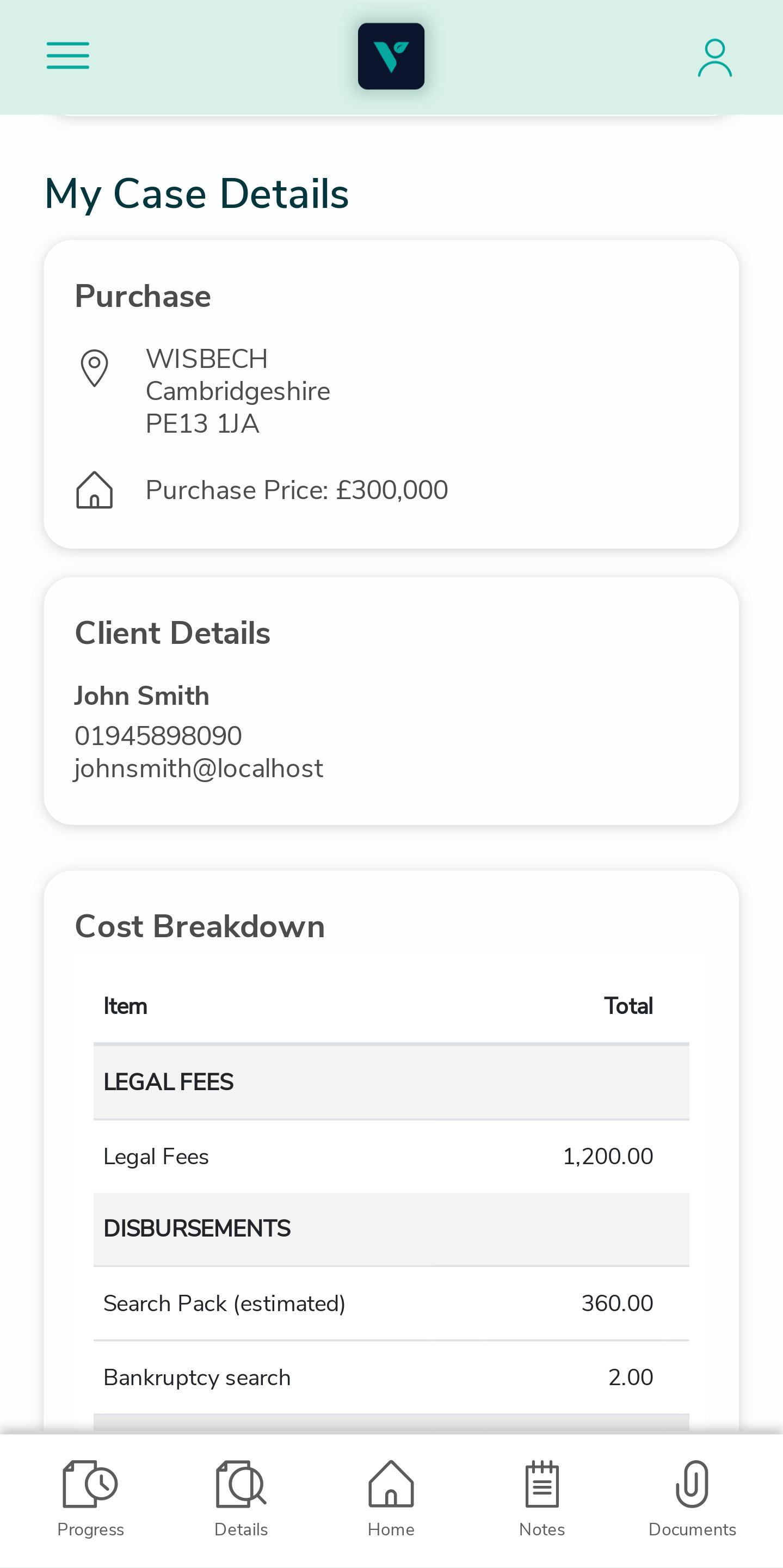Open the hamburger menu
Image resolution: width=783 pixels, height=1568 pixels.
(x=68, y=56)
